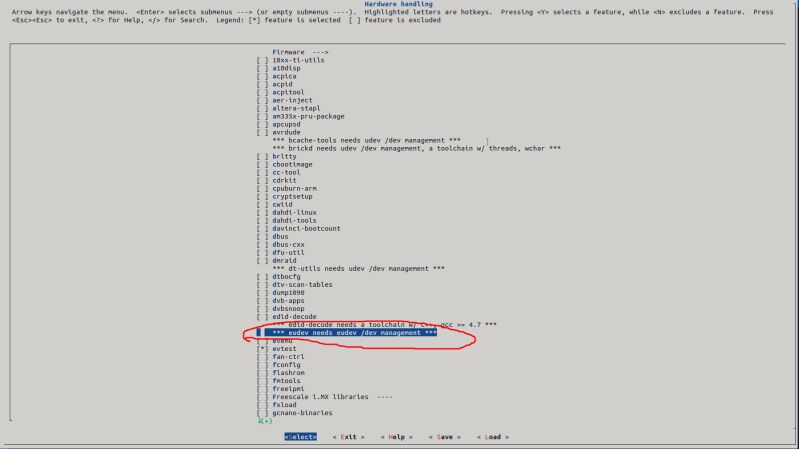
Task: Click the brickd needs udev comment
Action: [x=416, y=148]
